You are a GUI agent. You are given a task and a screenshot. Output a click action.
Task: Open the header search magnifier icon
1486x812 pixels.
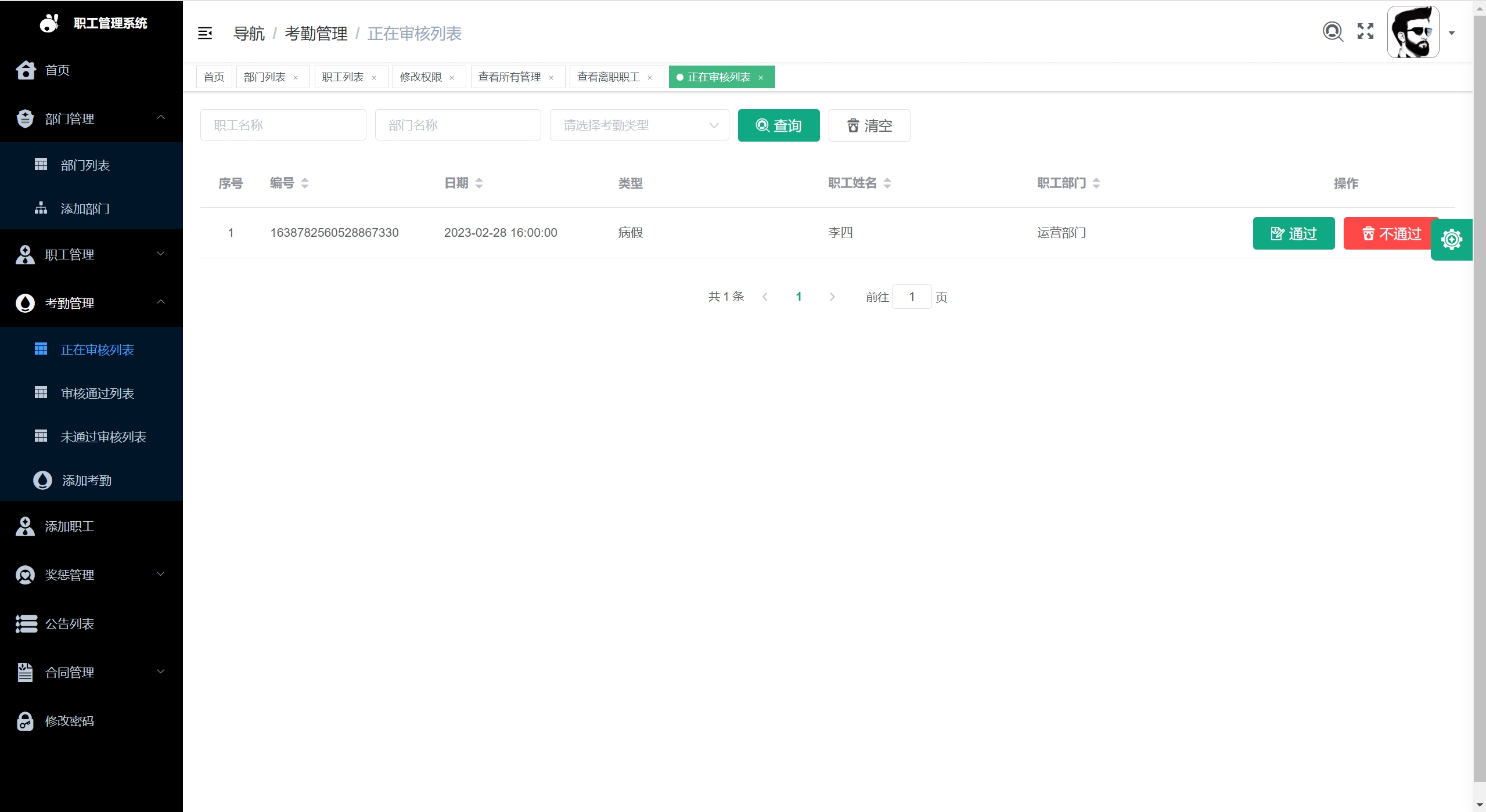pos(1333,31)
